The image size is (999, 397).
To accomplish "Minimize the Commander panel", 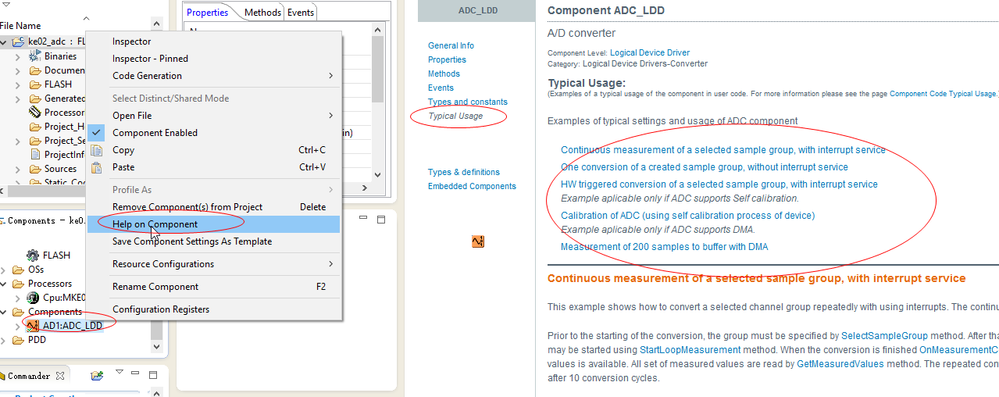I will [x=136, y=372].
